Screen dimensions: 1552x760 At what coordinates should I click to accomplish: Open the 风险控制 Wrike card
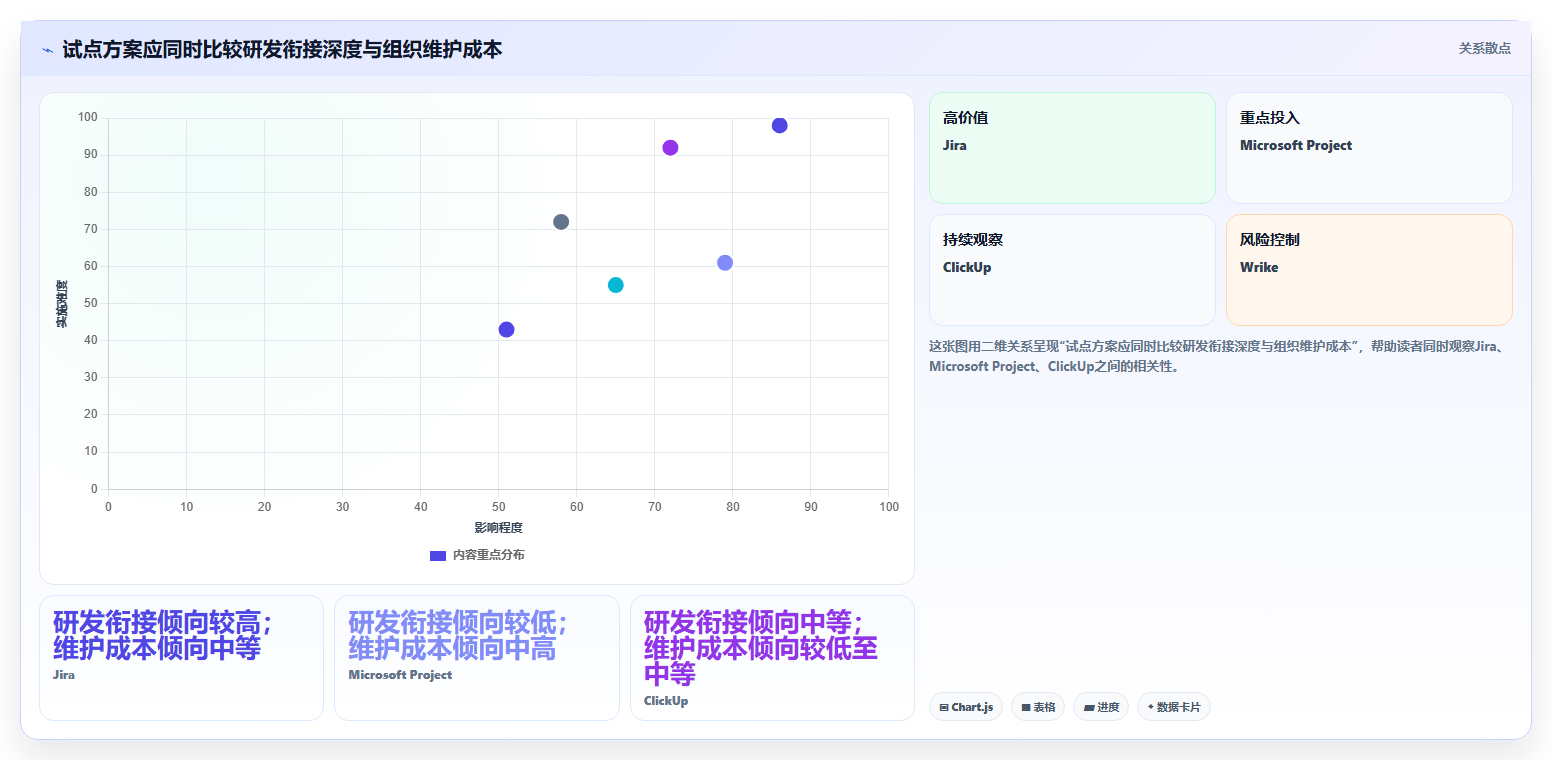pos(1369,270)
